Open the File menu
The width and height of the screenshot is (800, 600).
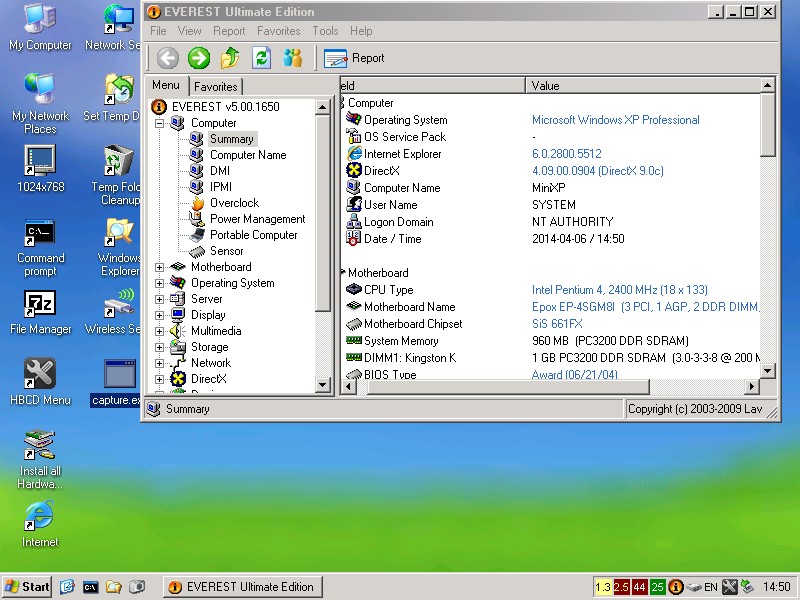tap(158, 31)
